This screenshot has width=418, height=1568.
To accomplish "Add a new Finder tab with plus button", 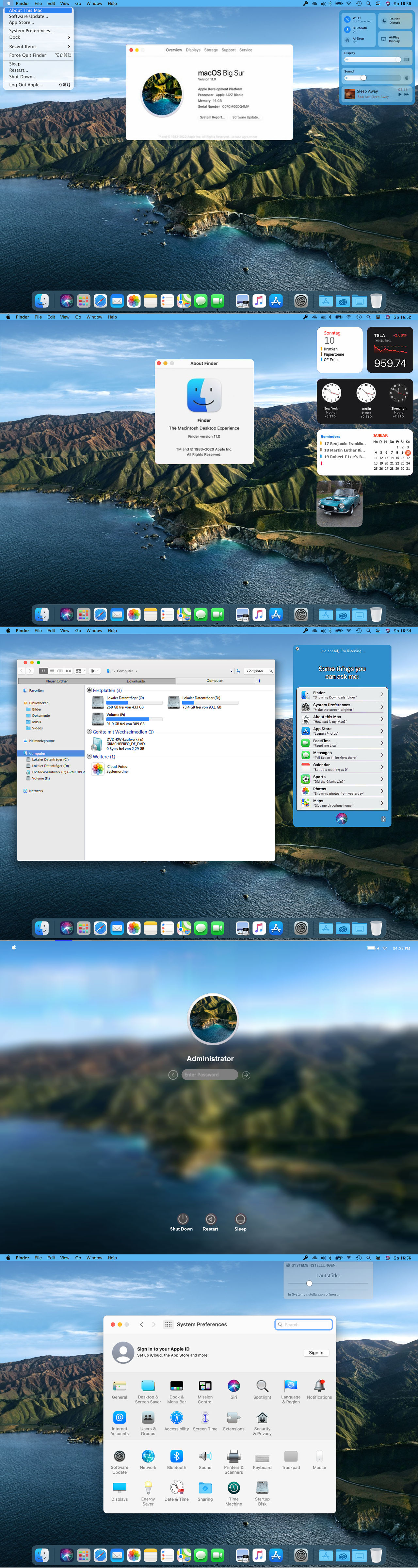I will [259, 681].
